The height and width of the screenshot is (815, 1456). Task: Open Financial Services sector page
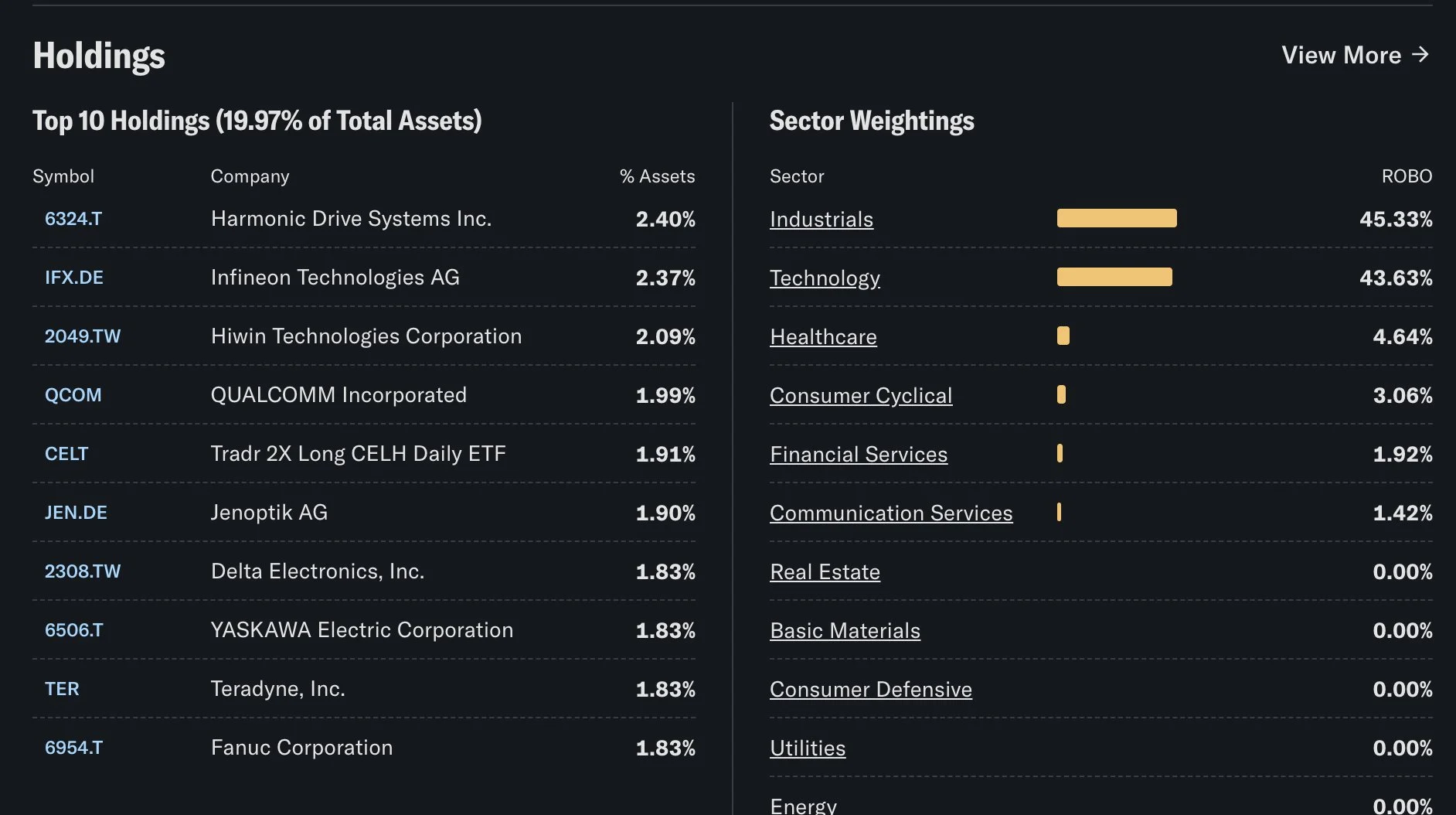click(x=859, y=455)
